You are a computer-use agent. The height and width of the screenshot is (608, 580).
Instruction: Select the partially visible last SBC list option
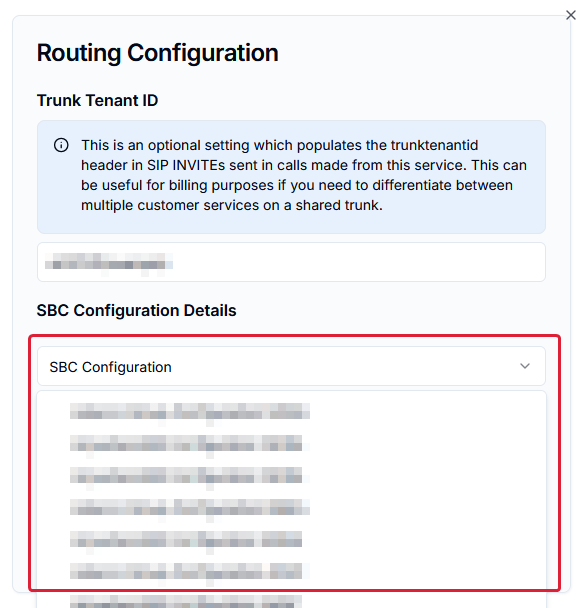[186, 602]
